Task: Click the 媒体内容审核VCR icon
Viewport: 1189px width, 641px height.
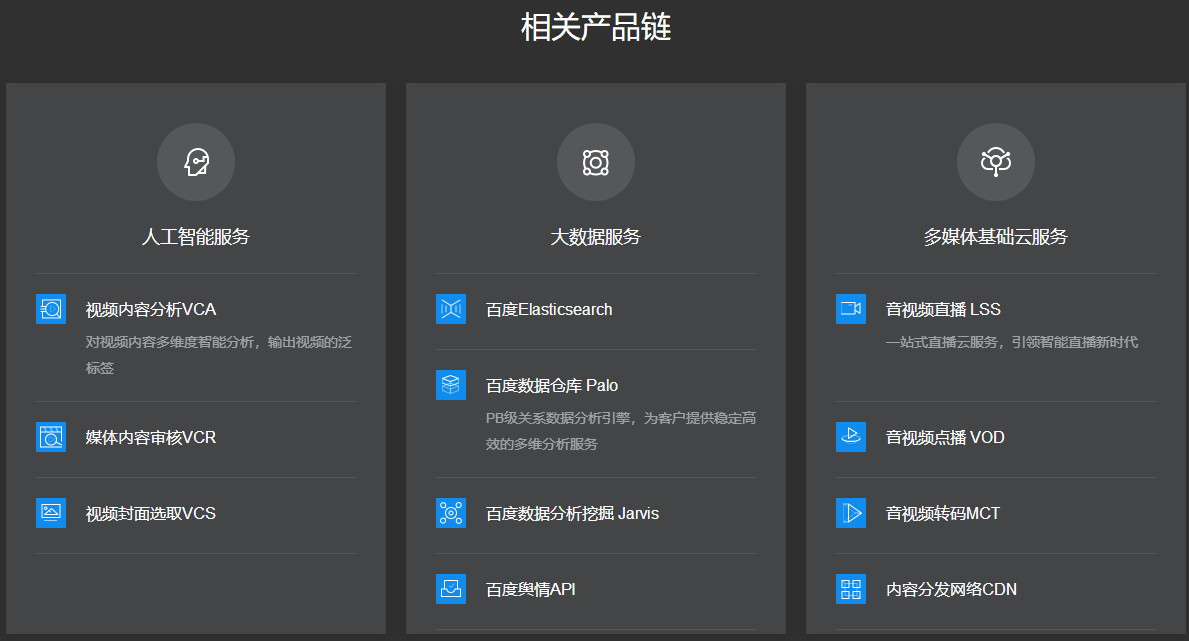Action: point(51,437)
